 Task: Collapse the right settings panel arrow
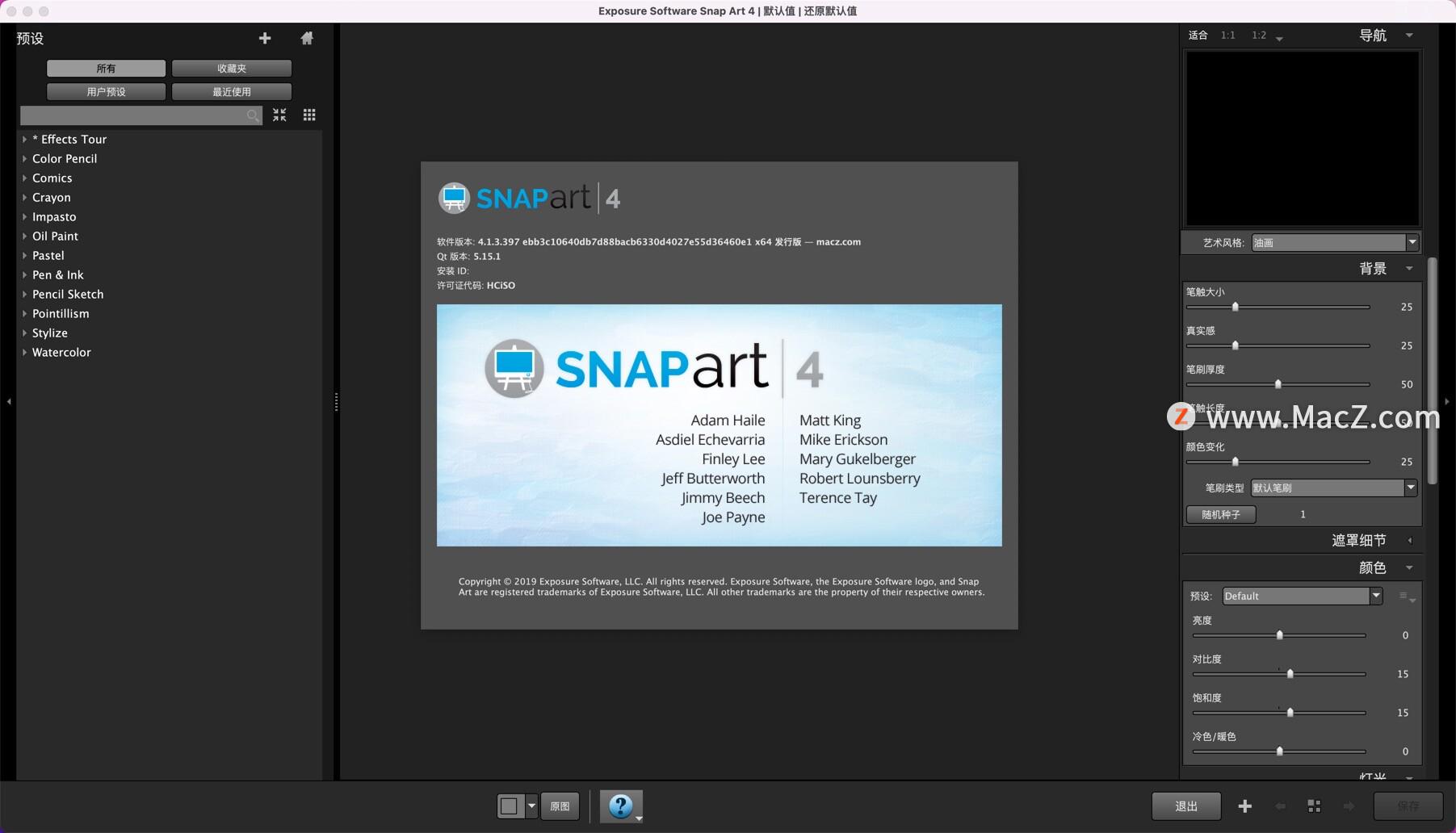(x=1447, y=401)
